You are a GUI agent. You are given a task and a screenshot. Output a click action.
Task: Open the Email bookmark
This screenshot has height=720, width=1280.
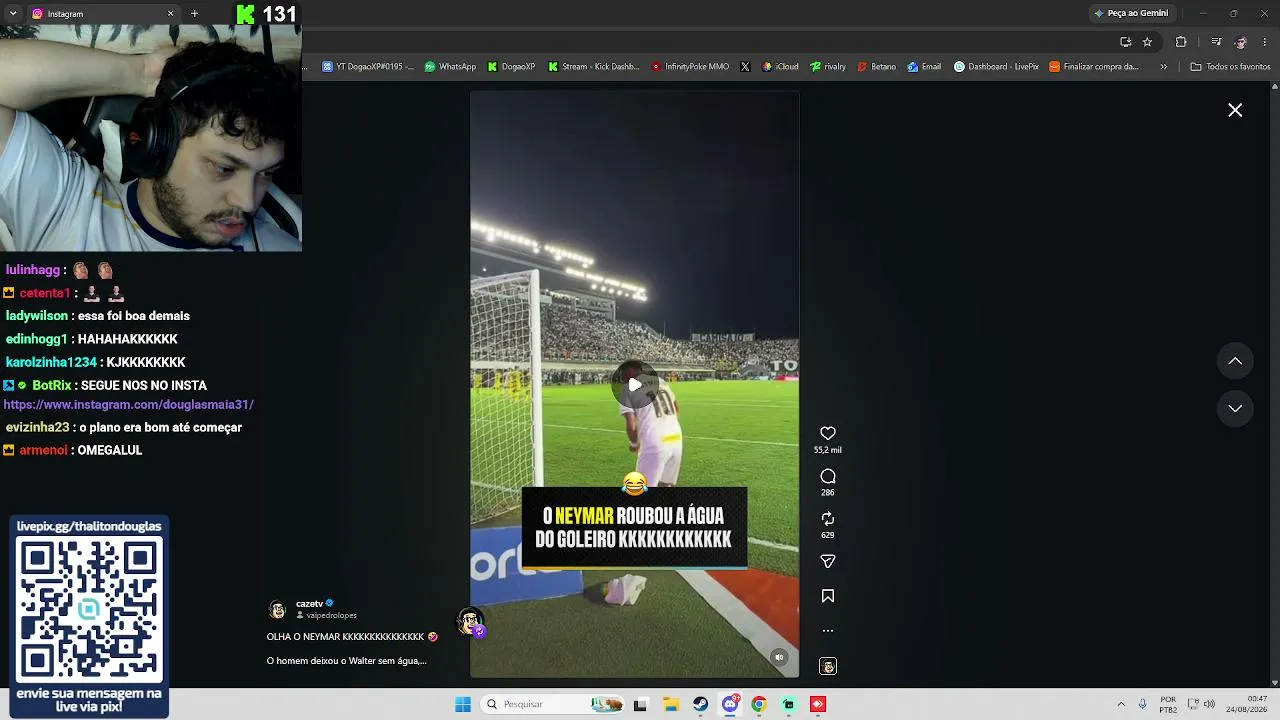tap(924, 67)
